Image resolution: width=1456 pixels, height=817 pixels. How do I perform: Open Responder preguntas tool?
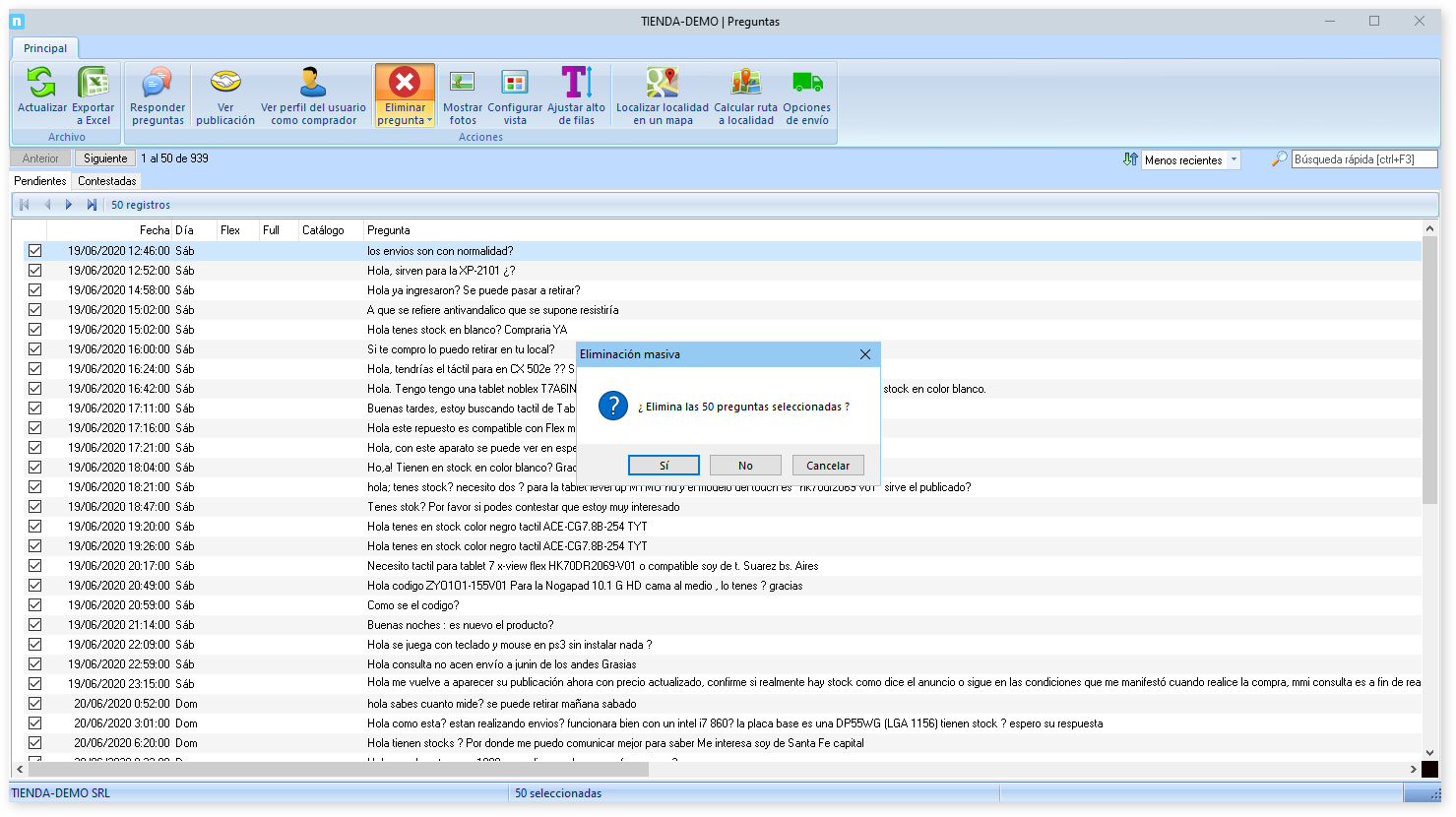click(158, 83)
